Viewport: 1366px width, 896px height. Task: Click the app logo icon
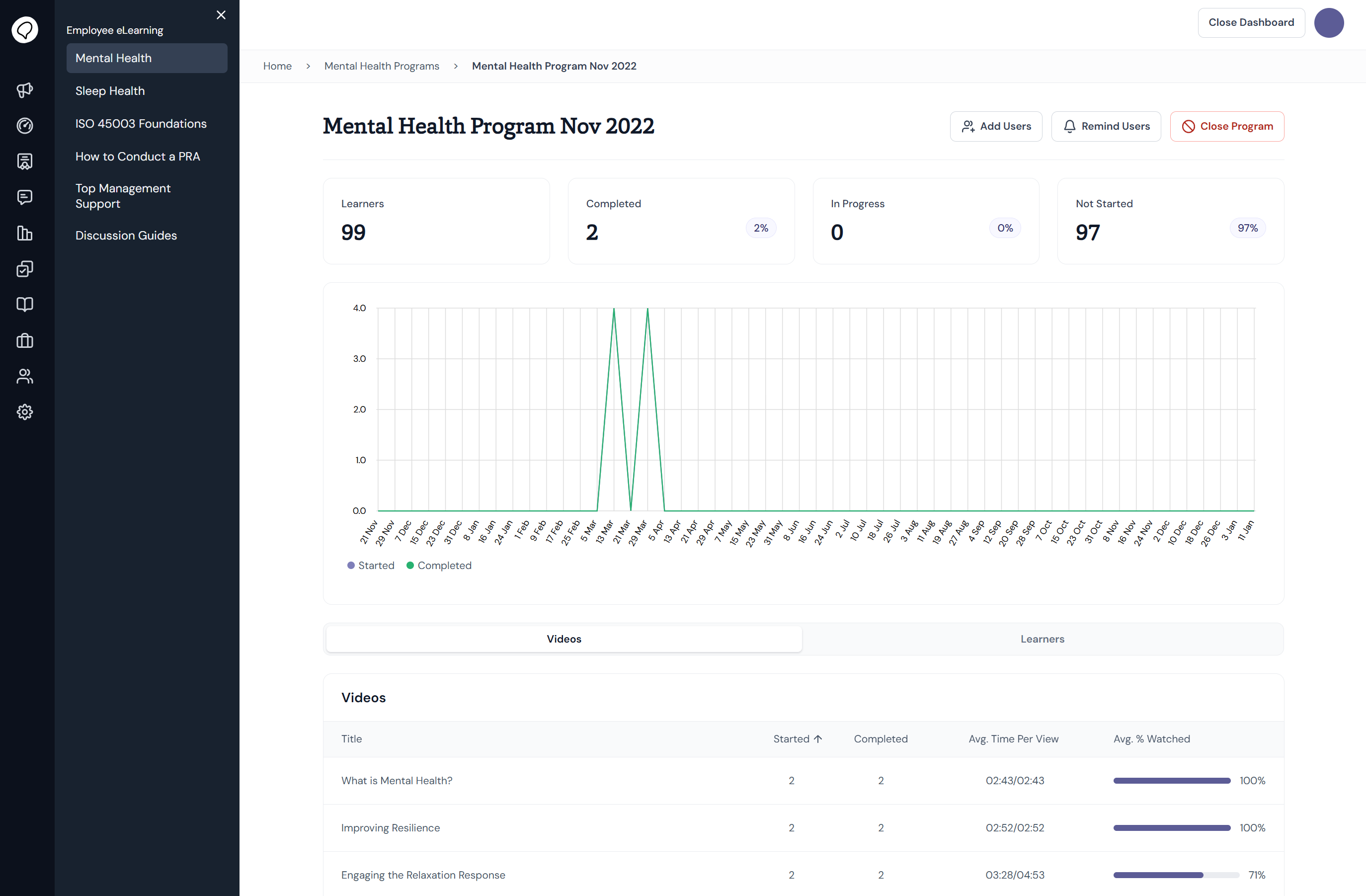[x=25, y=29]
